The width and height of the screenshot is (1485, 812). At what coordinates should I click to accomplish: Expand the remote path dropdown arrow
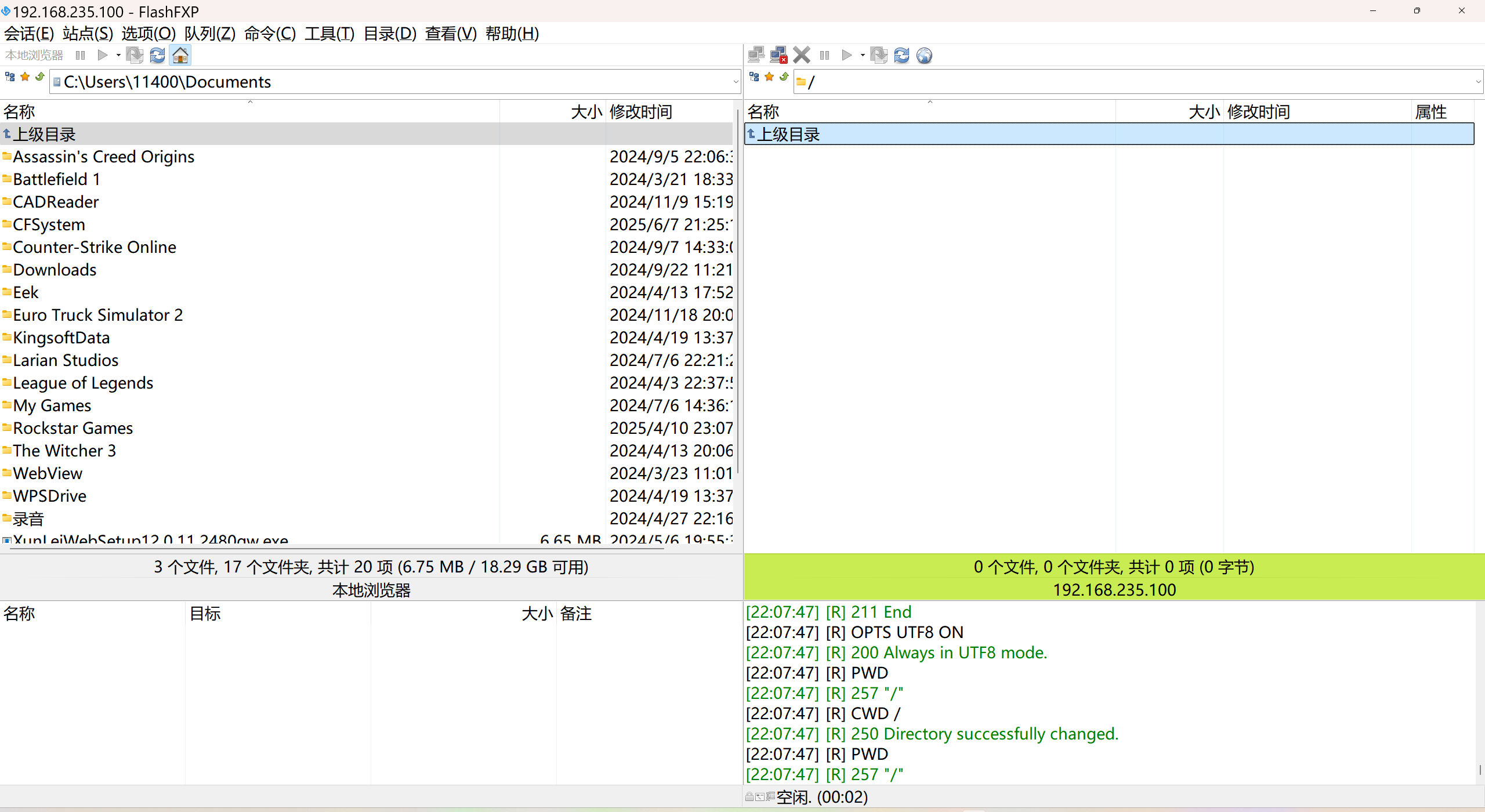1479,82
